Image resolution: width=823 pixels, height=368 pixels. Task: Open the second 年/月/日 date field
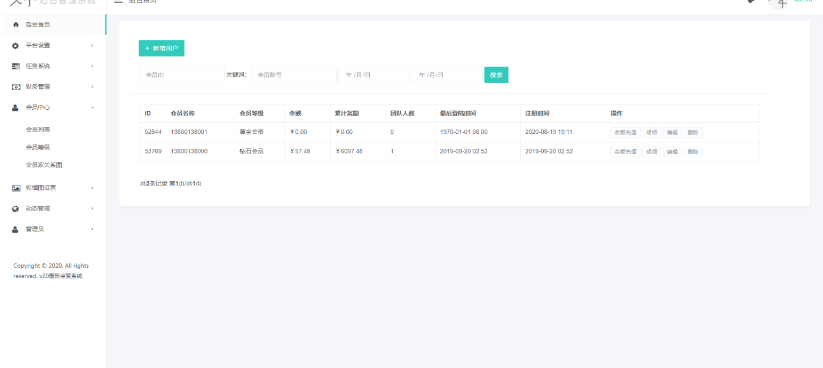coord(447,75)
